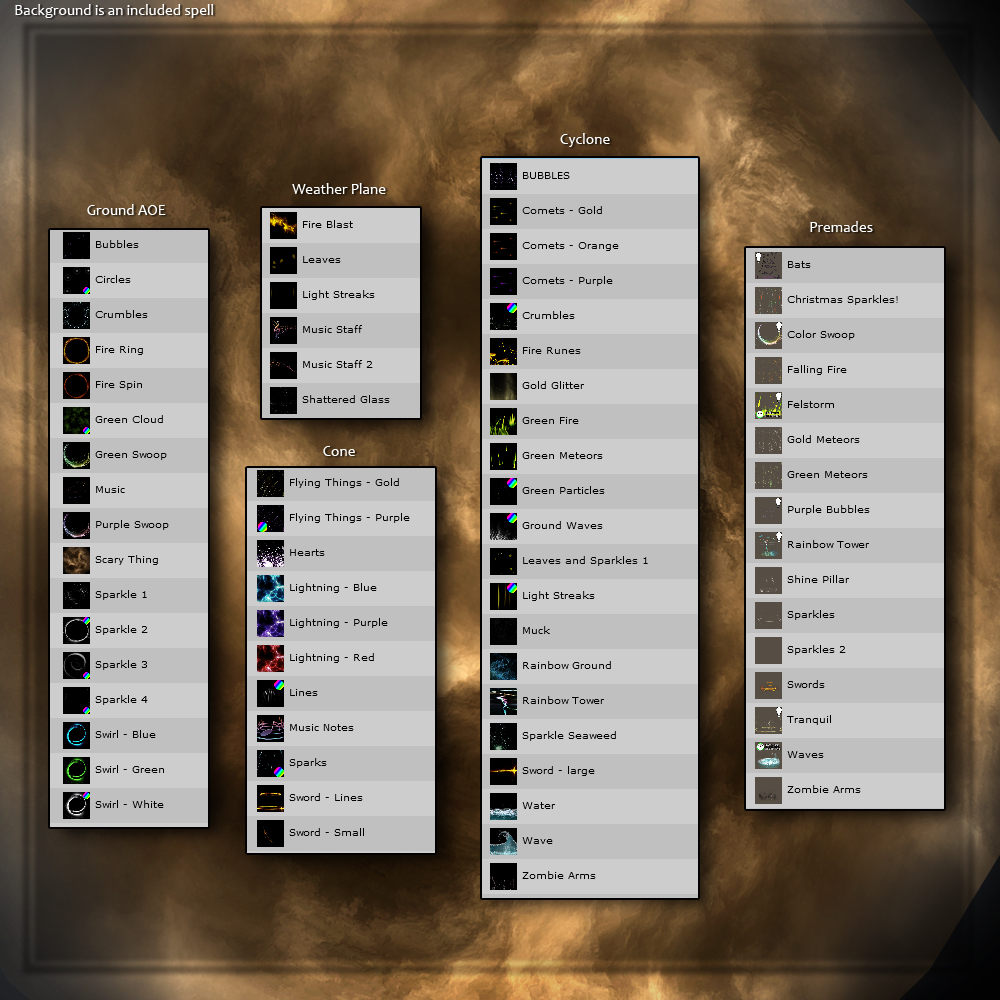Select 'Bubbles' in Ground AOE list
The image size is (1000, 1000).
click(129, 245)
